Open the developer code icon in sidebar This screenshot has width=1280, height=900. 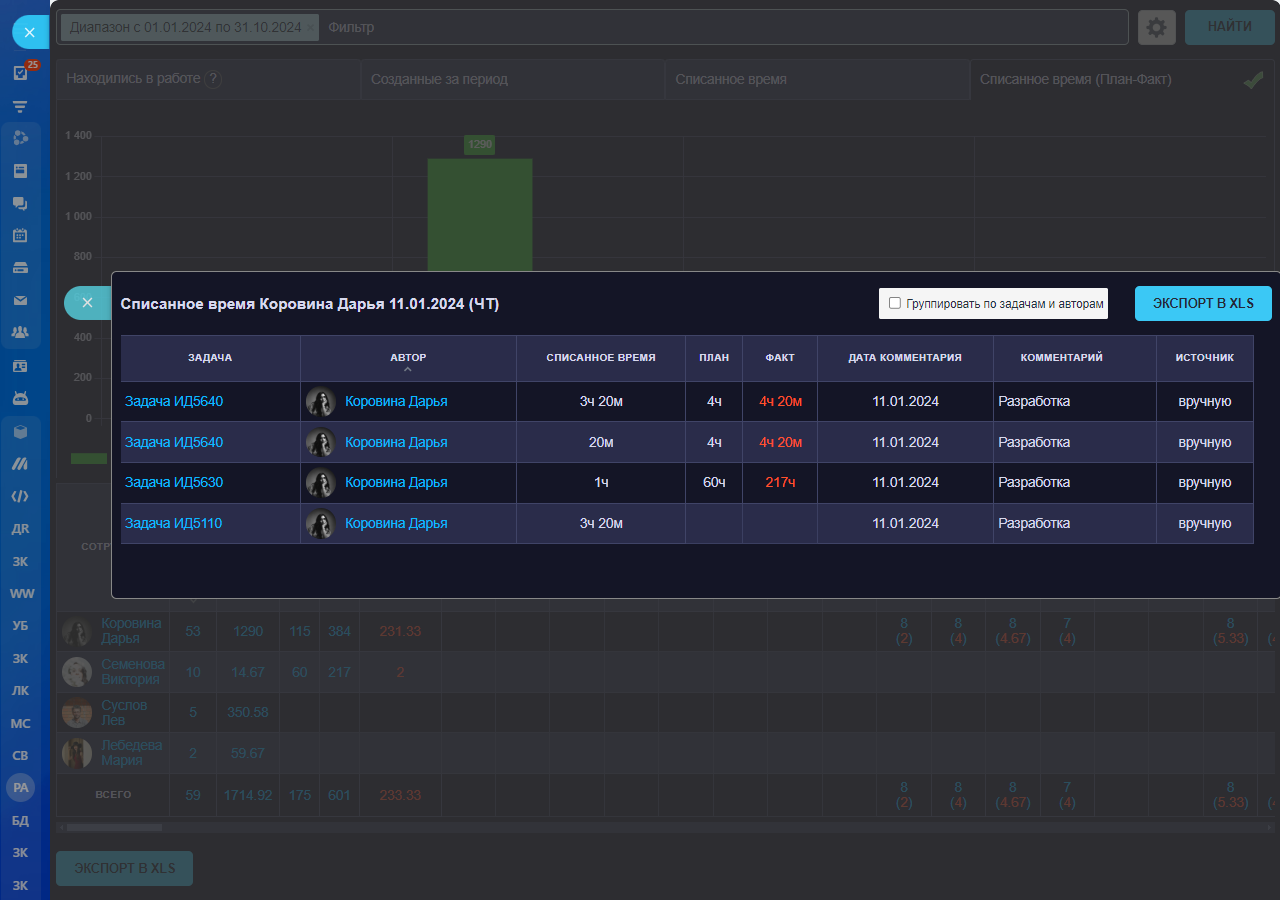(x=20, y=496)
